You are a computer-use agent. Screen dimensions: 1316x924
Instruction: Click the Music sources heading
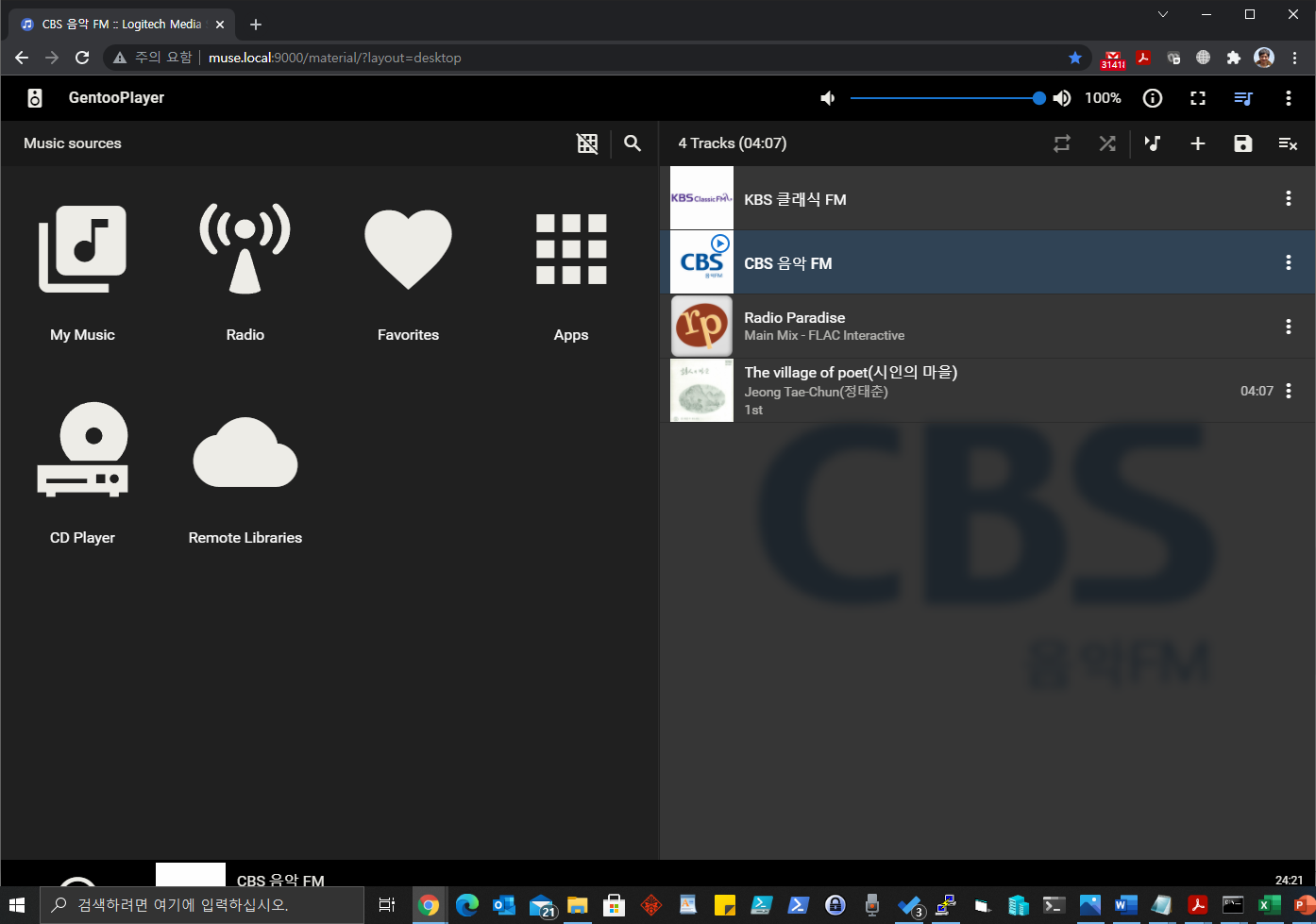click(x=73, y=143)
